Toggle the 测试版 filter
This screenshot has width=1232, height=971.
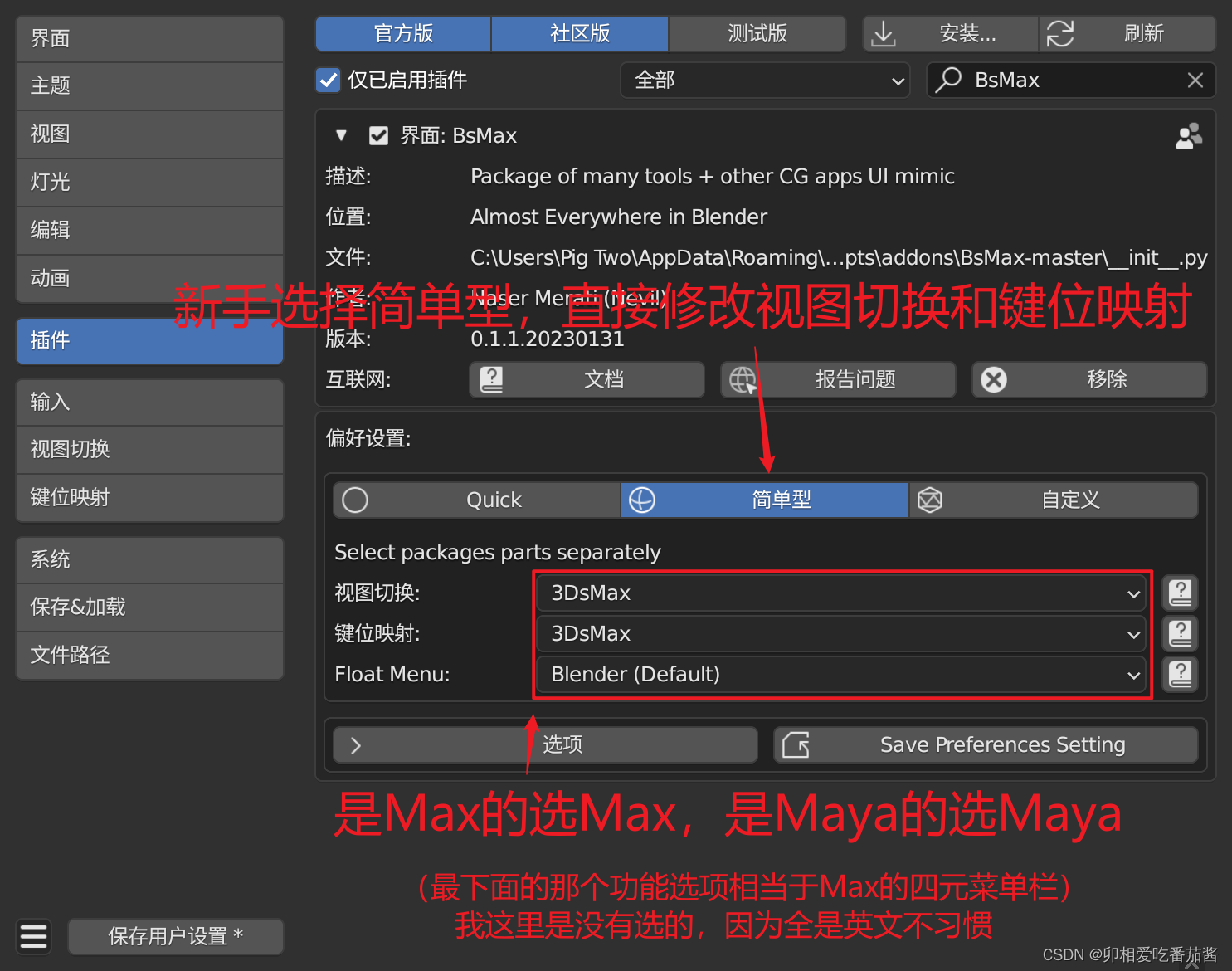[757, 34]
